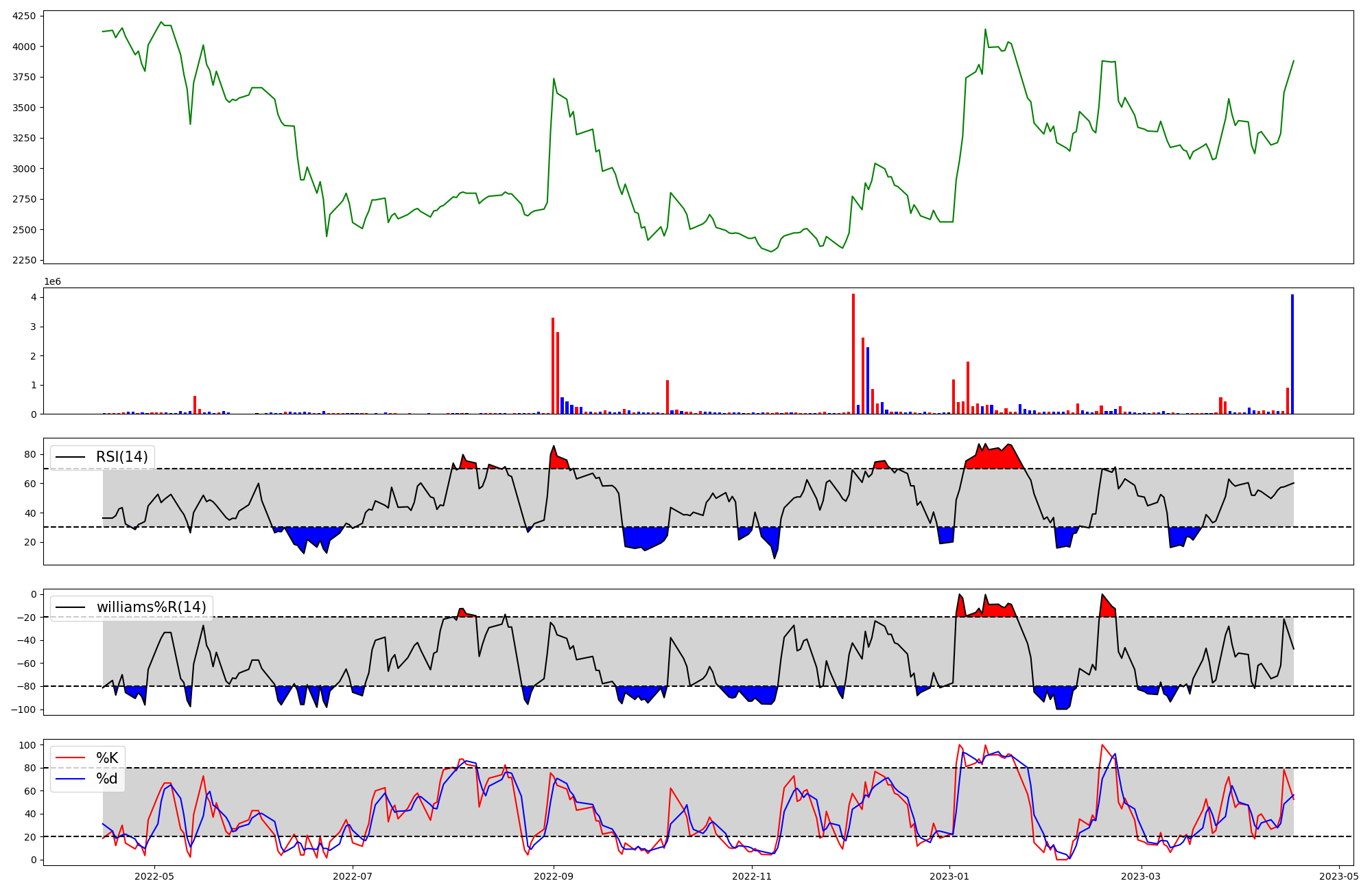Select the %d legend entry

coord(107,779)
